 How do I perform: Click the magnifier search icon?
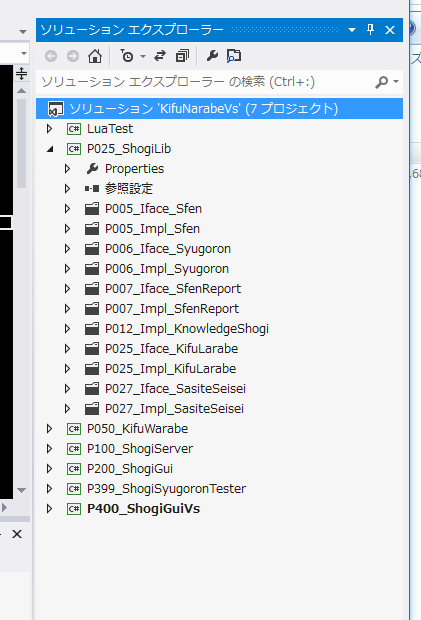click(x=381, y=82)
